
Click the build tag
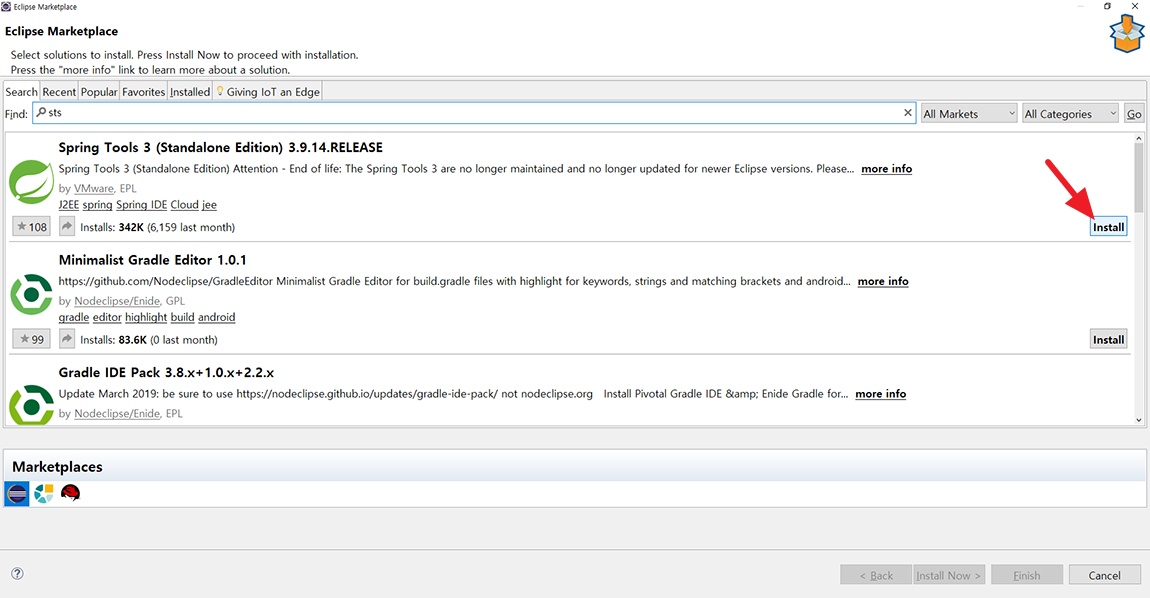click(x=183, y=317)
